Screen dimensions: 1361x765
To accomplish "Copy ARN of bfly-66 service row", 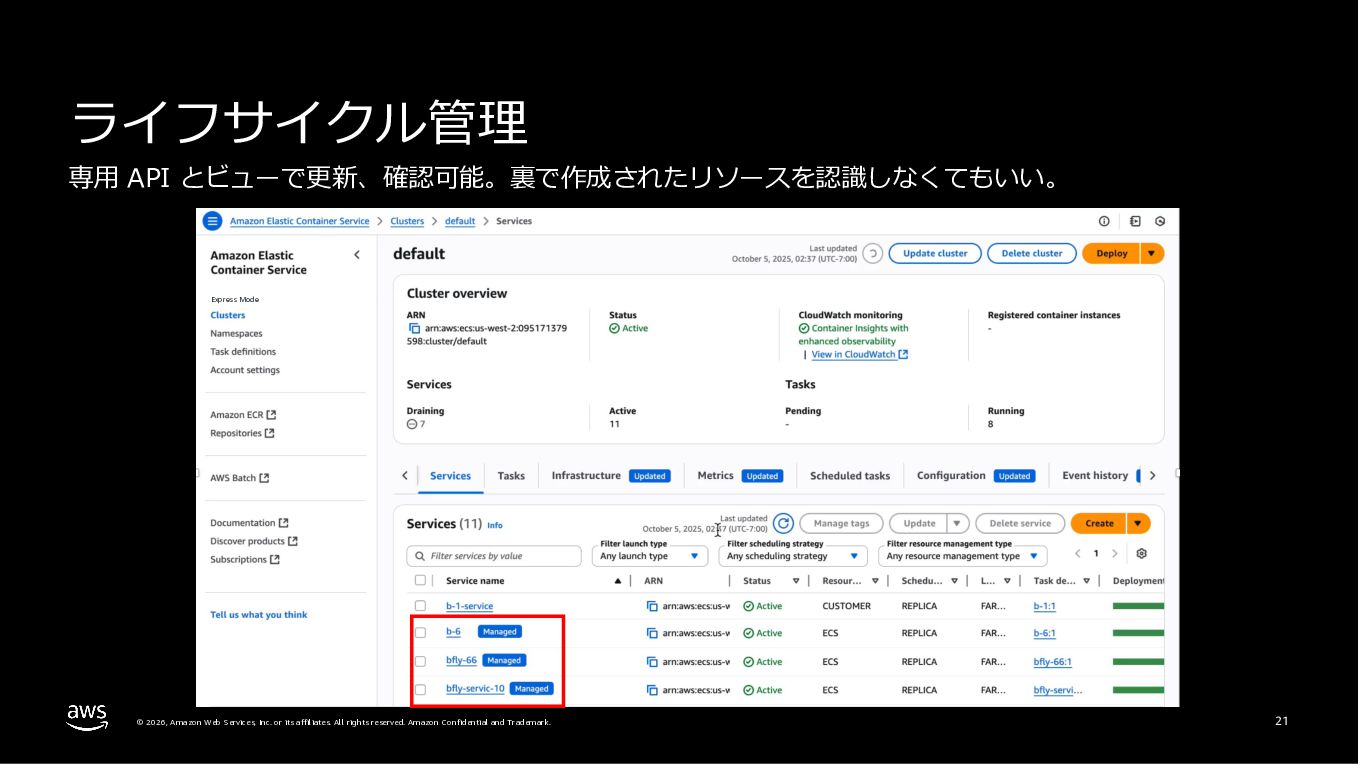I will point(652,662).
